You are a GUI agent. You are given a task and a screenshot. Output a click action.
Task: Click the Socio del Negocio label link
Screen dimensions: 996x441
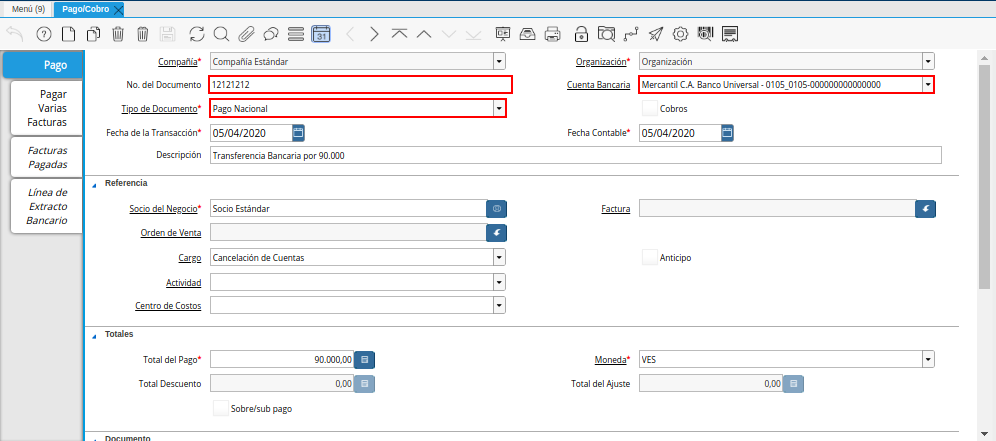click(x=163, y=209)
